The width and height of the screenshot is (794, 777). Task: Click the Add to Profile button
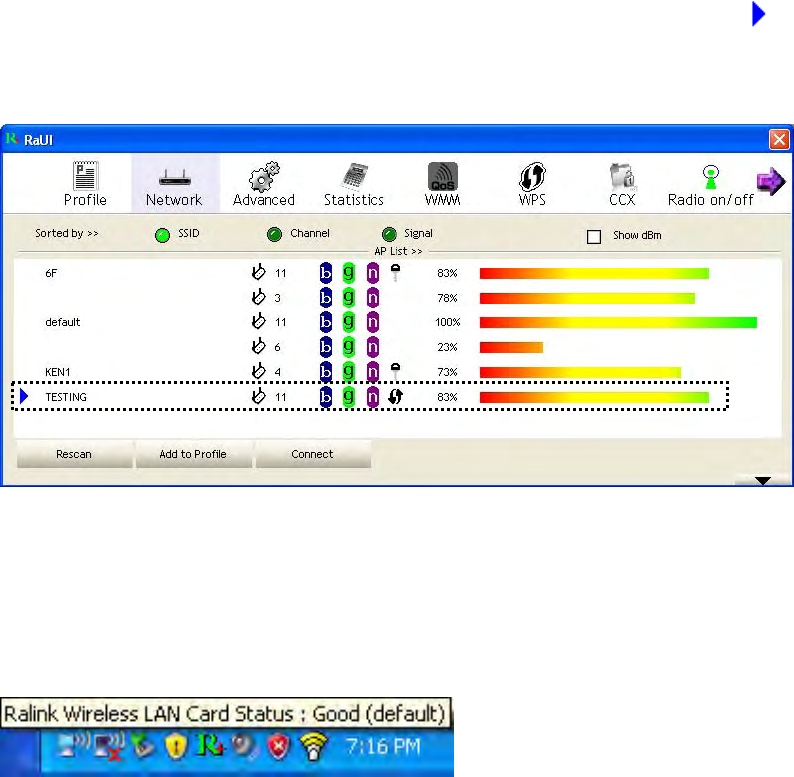pyautogui.click(x=193, y=454)
